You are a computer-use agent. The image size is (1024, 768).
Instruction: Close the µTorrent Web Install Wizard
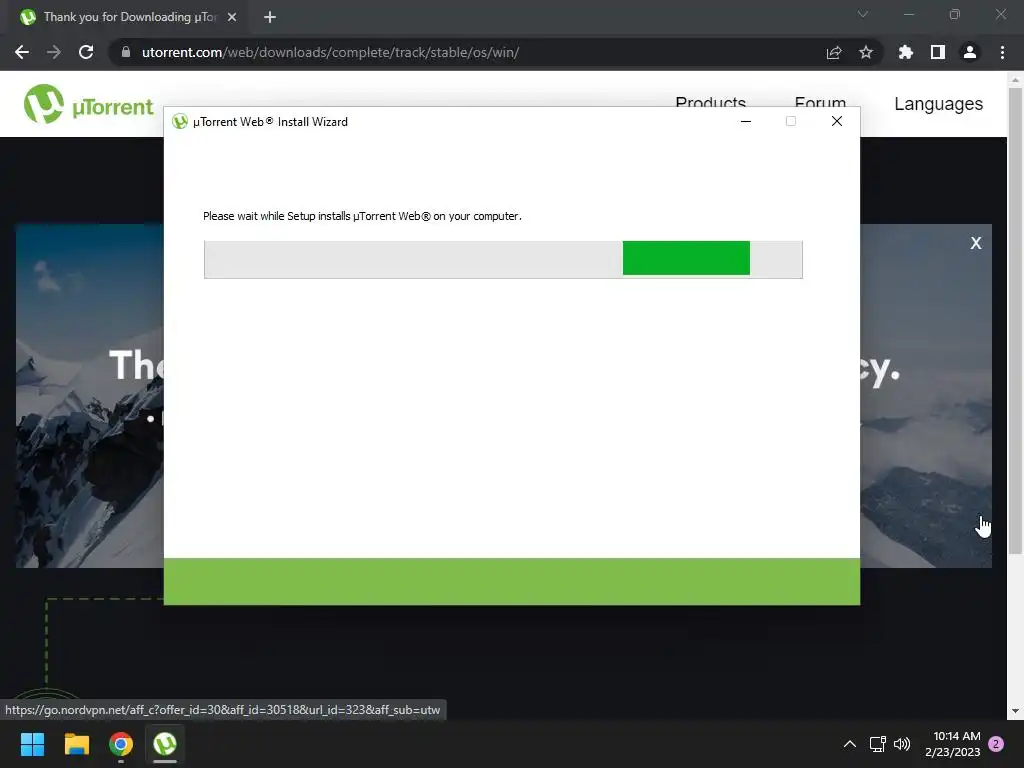837,121
